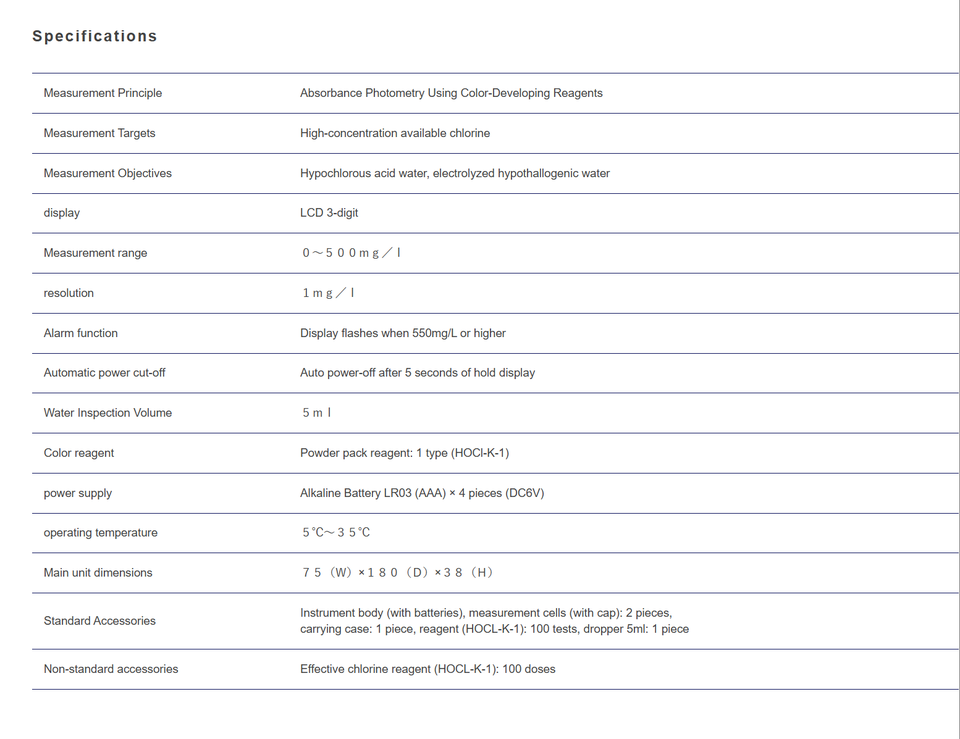This screenshot has height=739, width=960.
Task: Click Display flashes when 550mg/L text
Action: [403, 333]
